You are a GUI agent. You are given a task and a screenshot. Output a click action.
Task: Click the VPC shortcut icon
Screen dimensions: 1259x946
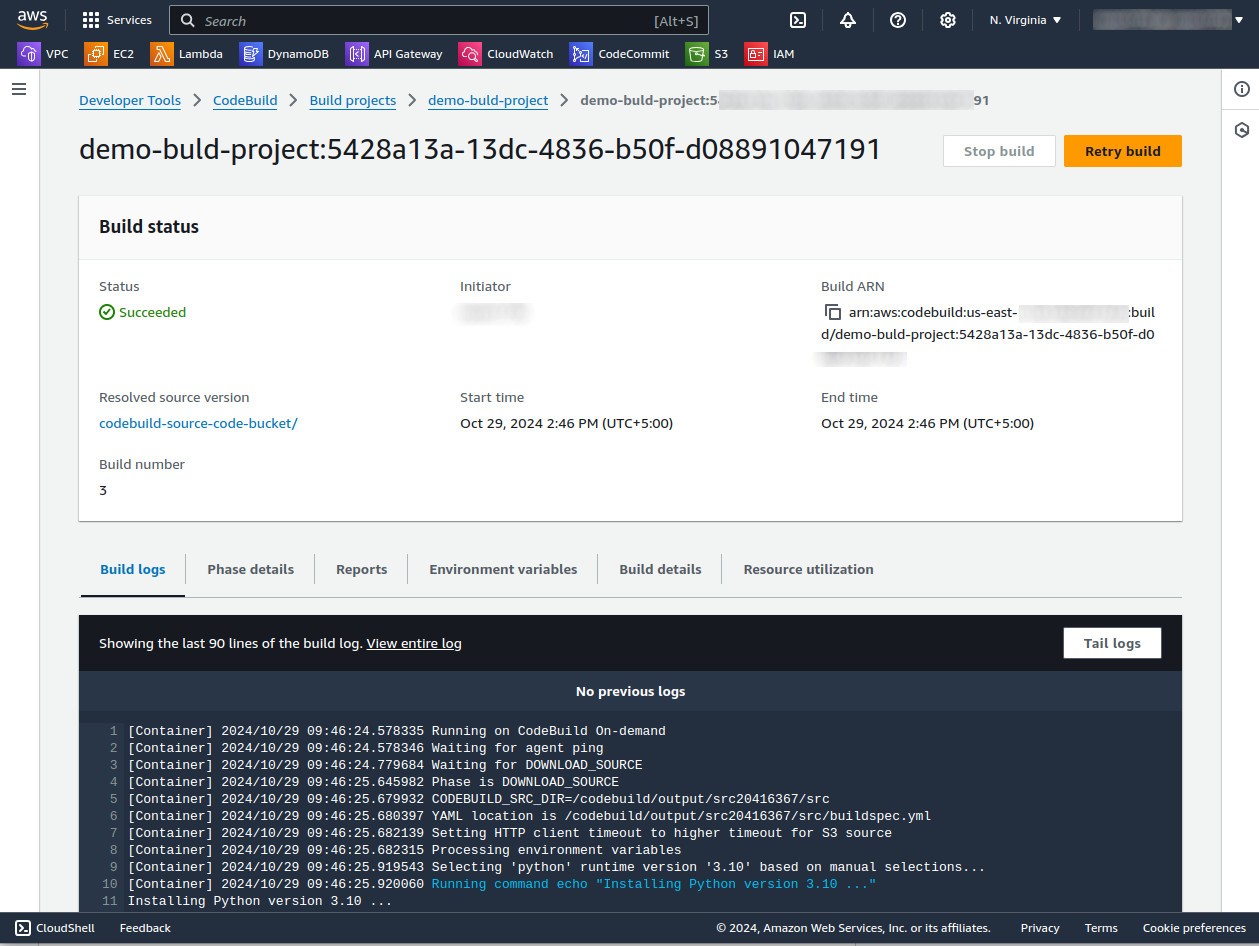pos(28,54)
